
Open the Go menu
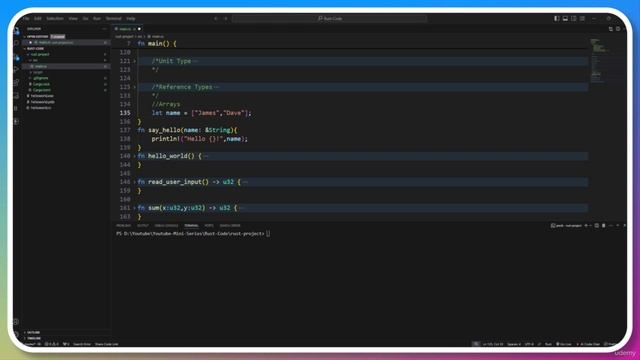[x=85, y=18]
